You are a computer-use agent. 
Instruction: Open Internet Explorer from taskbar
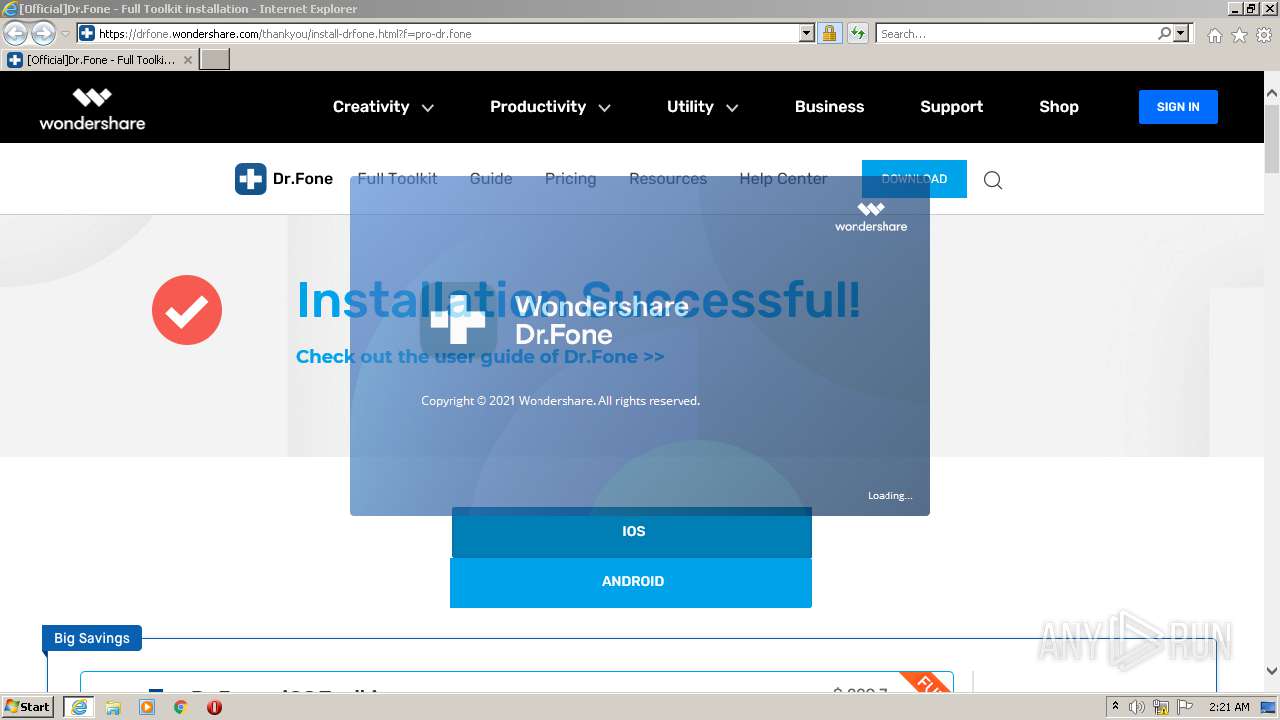[x=79, y=707]
